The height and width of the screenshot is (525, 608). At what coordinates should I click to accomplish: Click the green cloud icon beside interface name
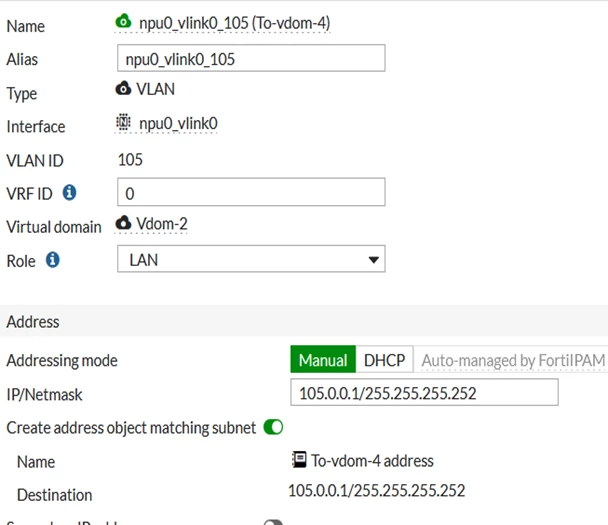click(x=123, y=21)
